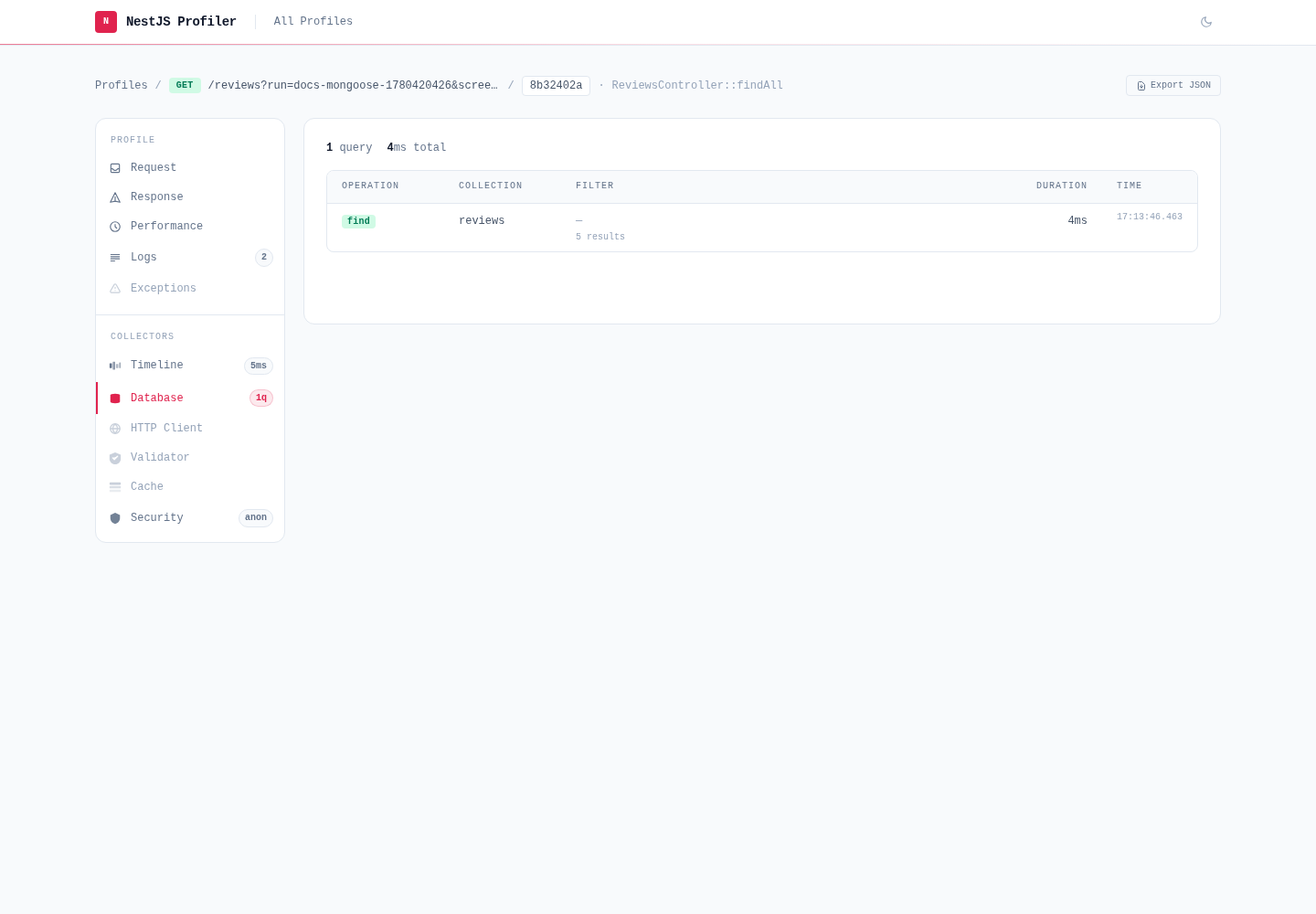Click the Timeline 5ms badge
Image resolution: width=1316 pixels, height=914 pixels.
coord(259,366)
